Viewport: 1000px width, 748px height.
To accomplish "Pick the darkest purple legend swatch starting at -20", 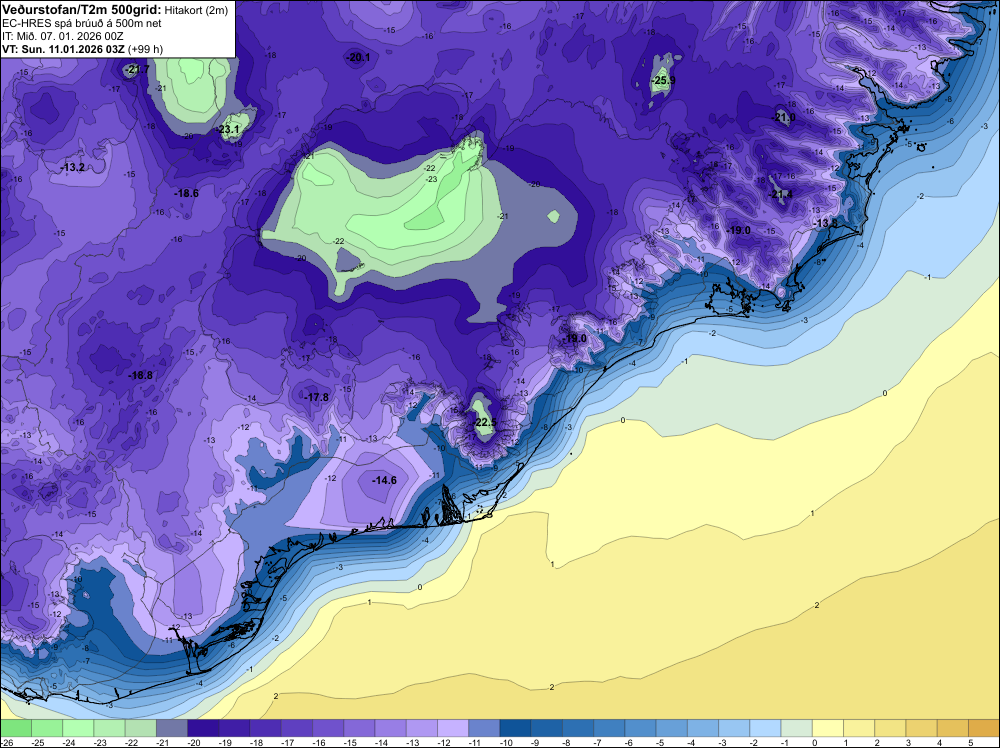I will [x=203, y=728].
